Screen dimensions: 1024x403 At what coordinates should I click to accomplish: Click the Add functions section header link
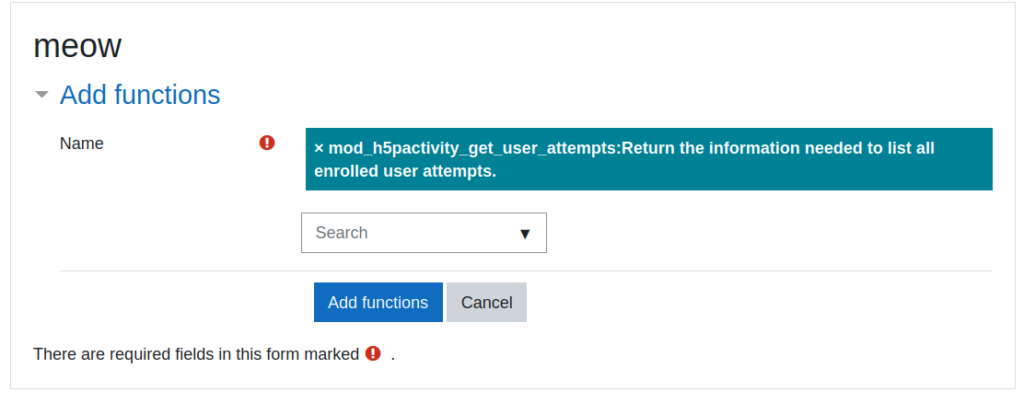pos(140,95)
